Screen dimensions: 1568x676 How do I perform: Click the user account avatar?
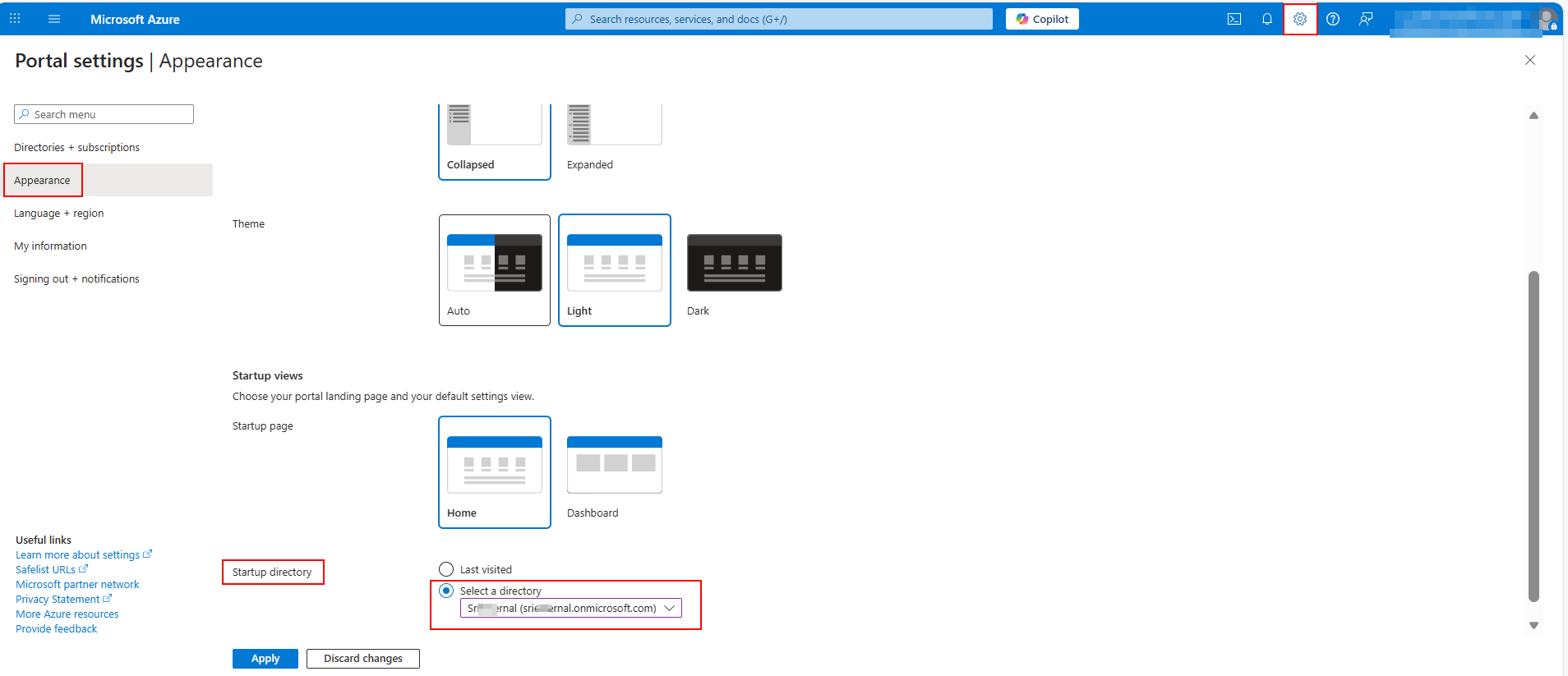click(x=1548, y=19)
